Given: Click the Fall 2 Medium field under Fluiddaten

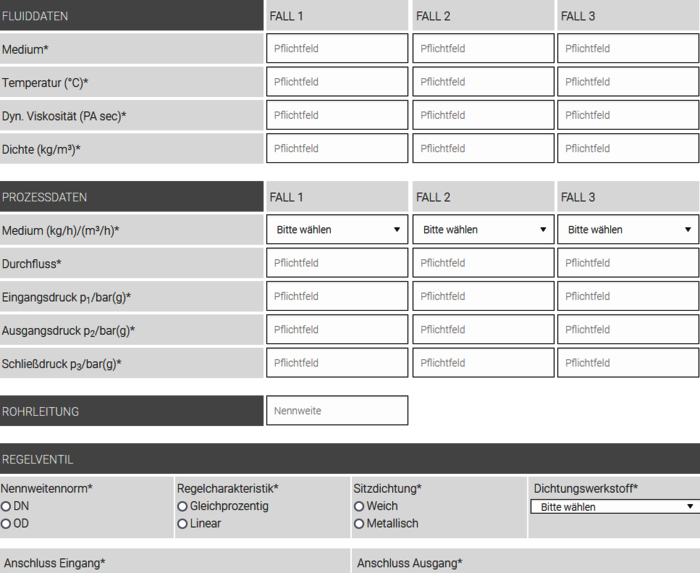Looking at the screenshot, I should coord(483,48).
